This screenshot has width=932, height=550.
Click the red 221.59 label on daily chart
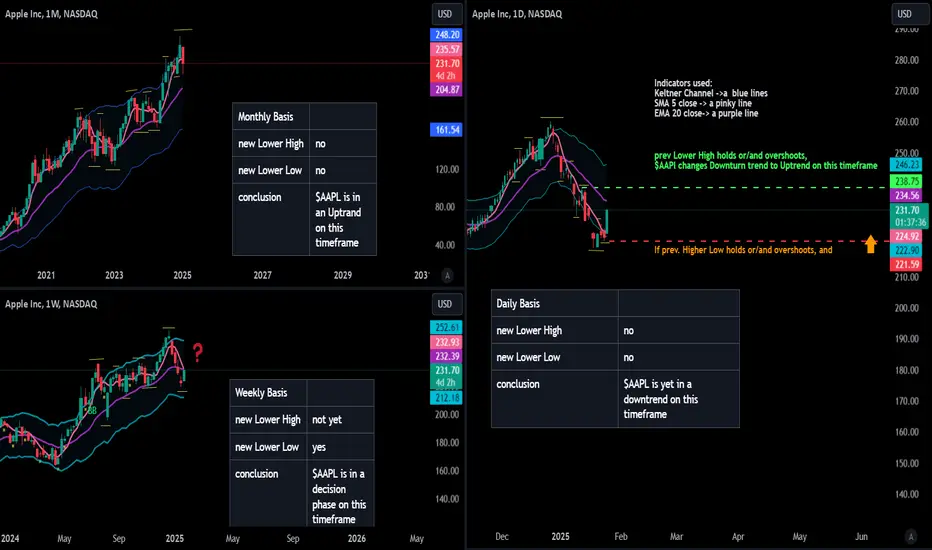pyautogui.click(x=906, y=265)
